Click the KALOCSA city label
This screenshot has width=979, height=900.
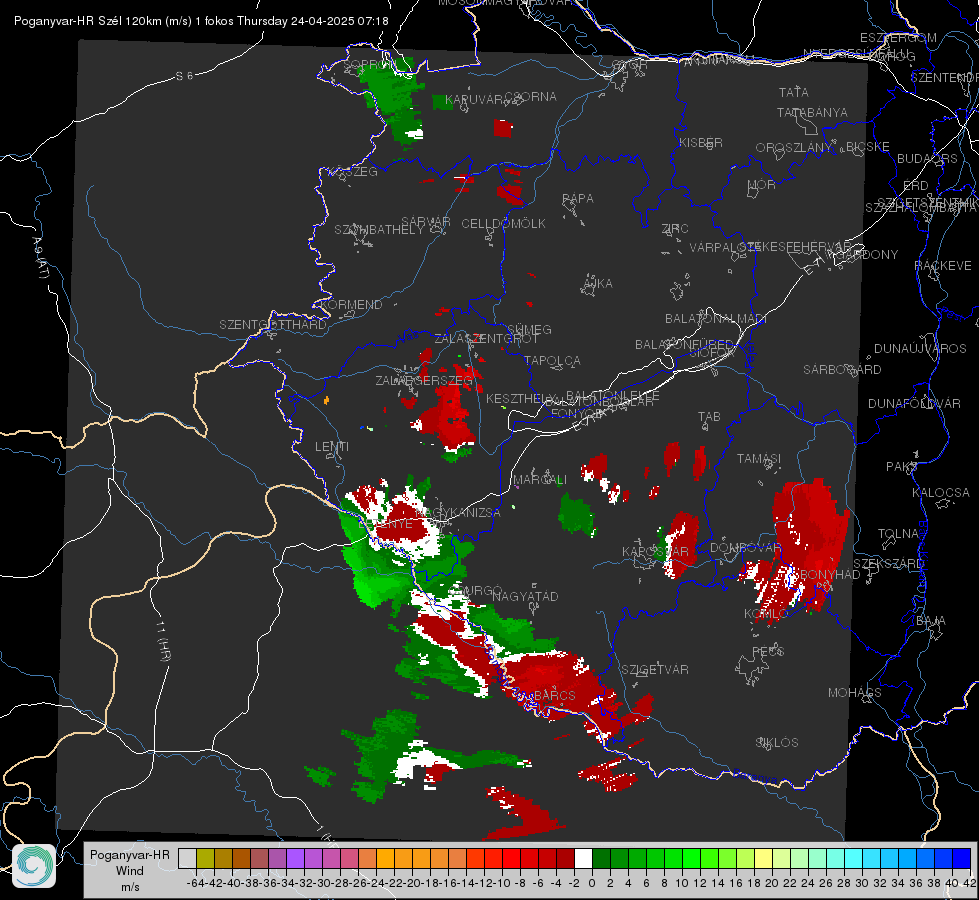[941, 493]
